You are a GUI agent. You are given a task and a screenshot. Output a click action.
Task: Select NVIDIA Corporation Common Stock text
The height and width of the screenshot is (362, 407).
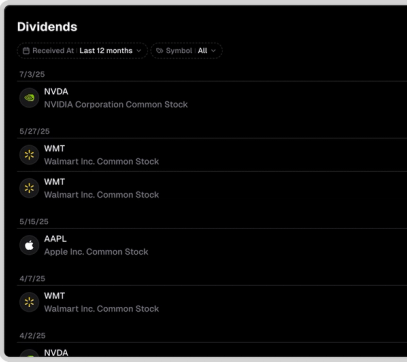(116, 104)
